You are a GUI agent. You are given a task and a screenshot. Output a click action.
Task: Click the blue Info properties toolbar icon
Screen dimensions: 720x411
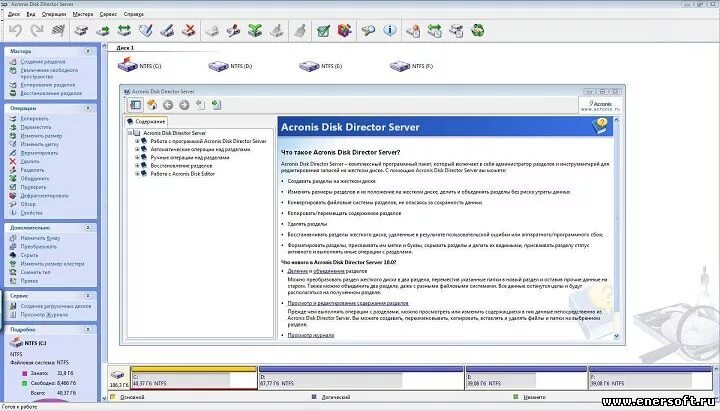tap(390, 30)
